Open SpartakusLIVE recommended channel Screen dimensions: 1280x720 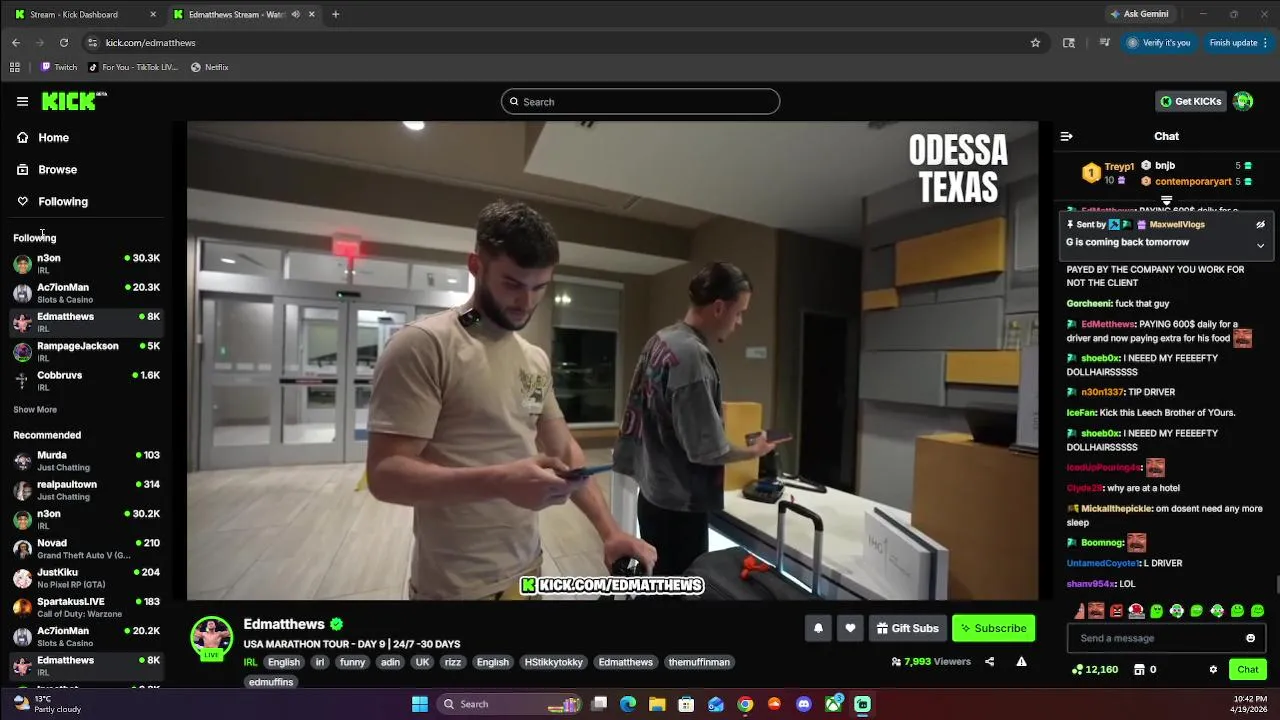(86, 607)
